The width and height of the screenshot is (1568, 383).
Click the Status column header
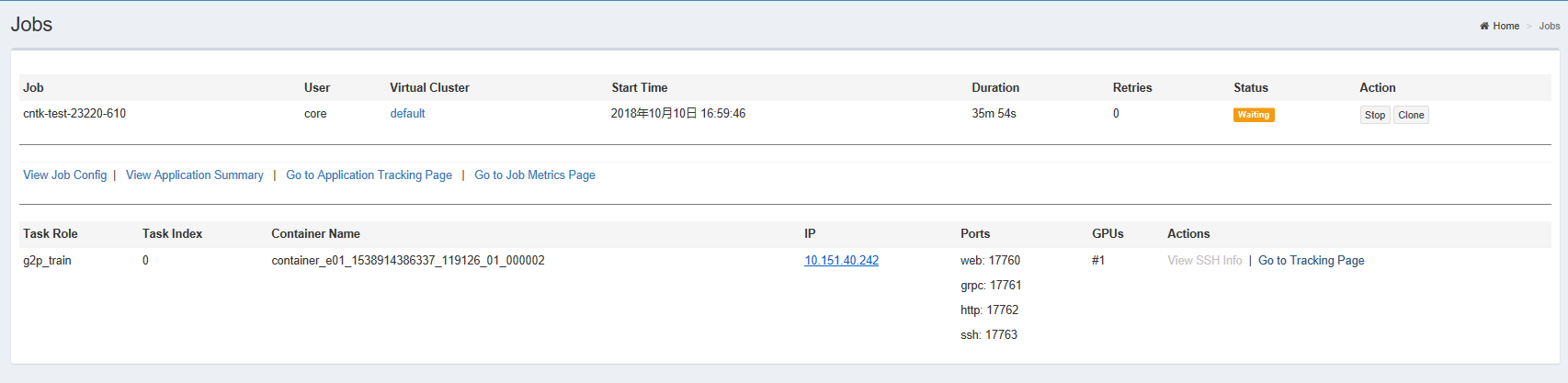[x=1251, y=87]
